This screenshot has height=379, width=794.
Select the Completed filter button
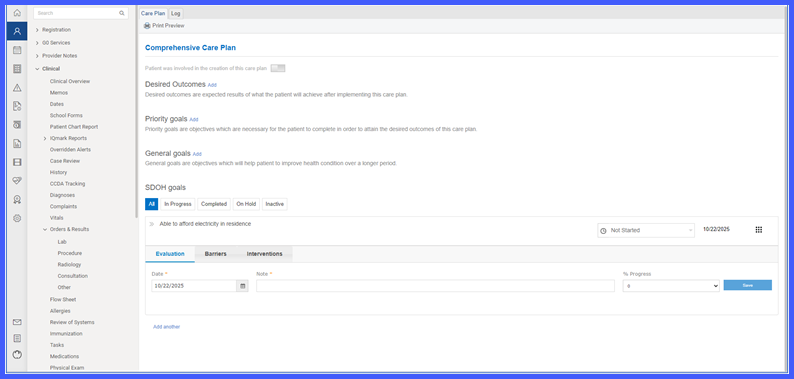(x=214, y=204)
